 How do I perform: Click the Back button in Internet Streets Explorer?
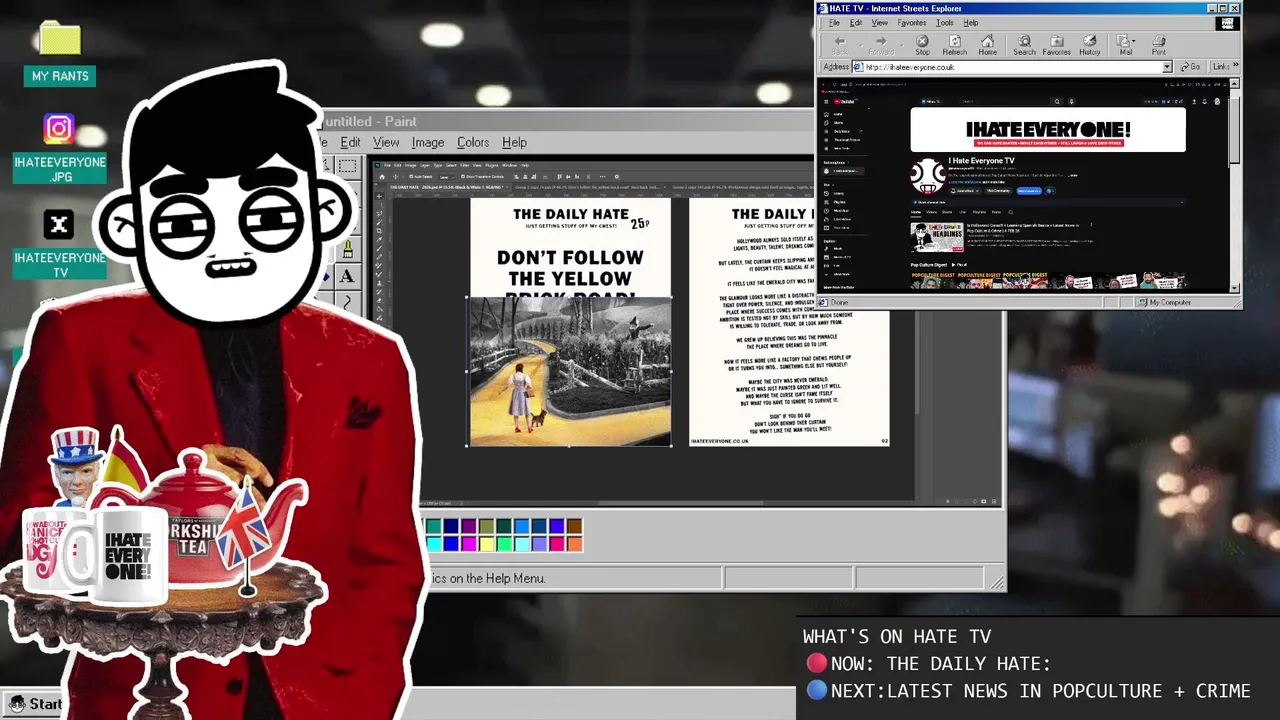click(840, 45)
